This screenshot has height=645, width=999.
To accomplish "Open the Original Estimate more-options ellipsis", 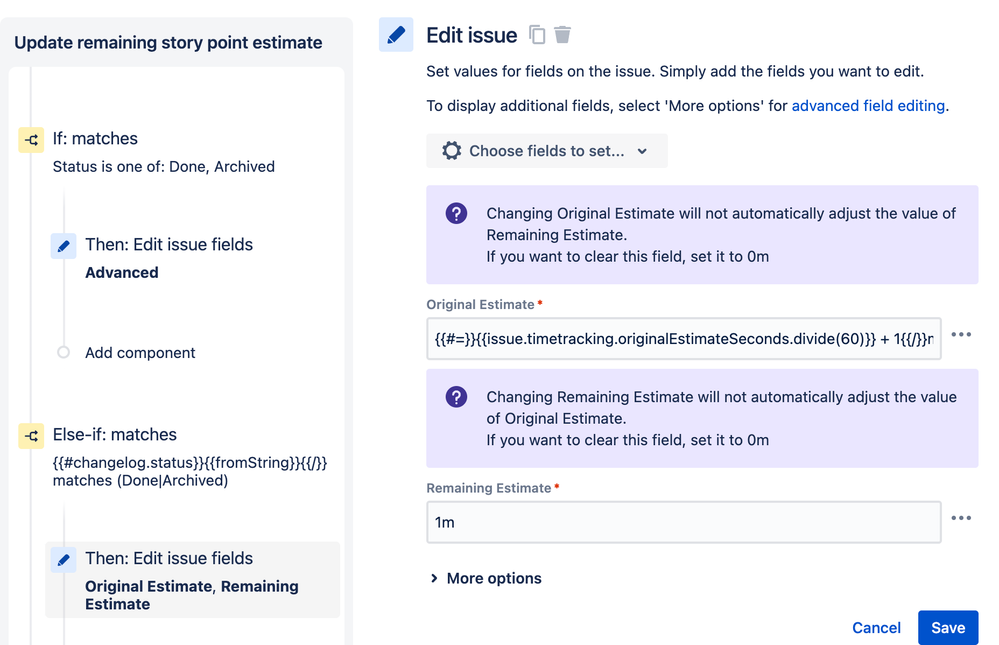I will (x=961, y=335).
